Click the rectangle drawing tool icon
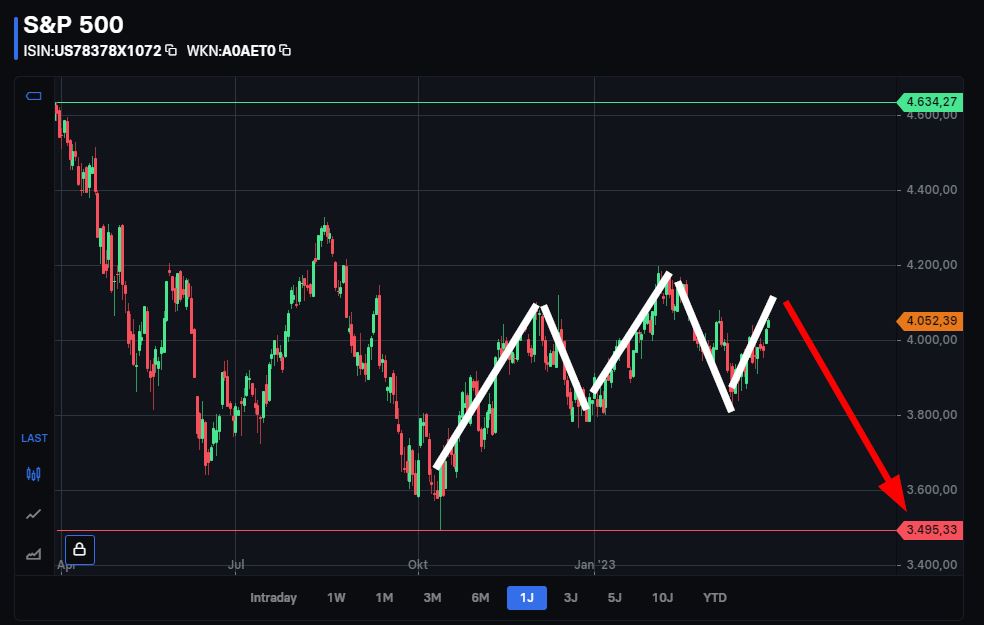984x625 pixels. coord(33,95)
